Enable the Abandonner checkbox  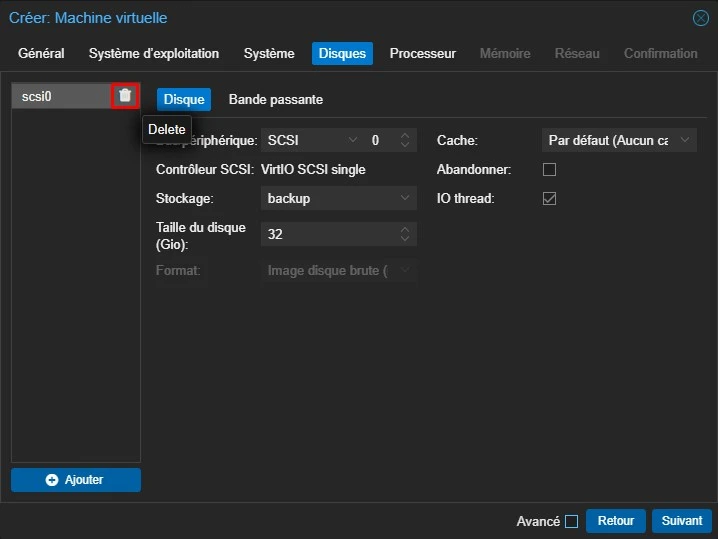tap(549, 169)
